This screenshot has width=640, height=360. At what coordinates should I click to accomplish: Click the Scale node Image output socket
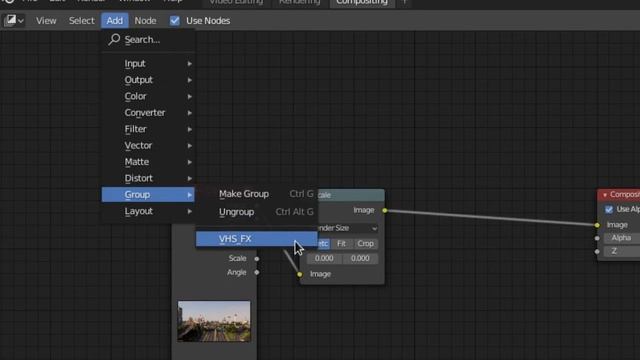[x=385, y=211]
